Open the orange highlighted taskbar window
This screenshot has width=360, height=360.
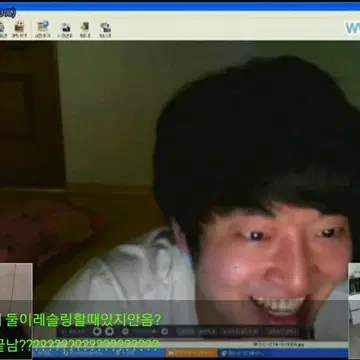pos(191,353)
